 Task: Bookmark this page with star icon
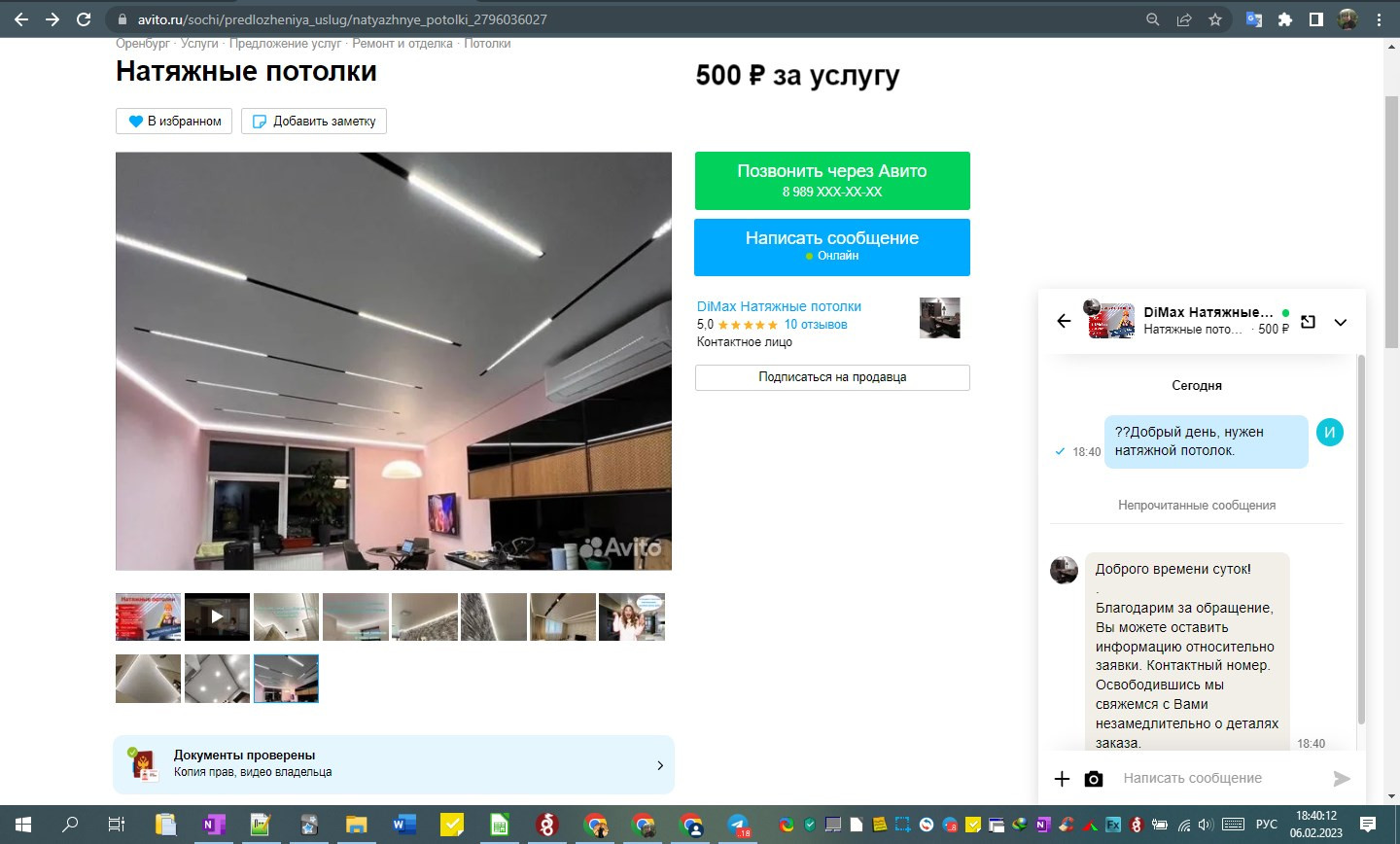pos(1215,19)
